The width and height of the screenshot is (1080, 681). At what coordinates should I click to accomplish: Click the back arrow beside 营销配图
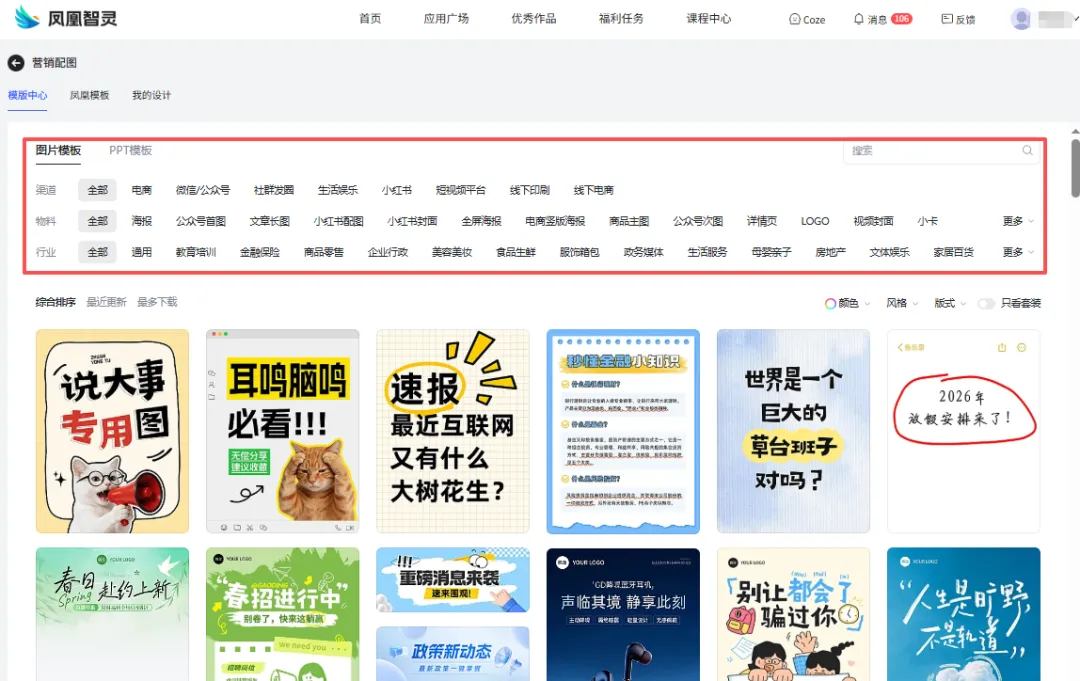16,62
